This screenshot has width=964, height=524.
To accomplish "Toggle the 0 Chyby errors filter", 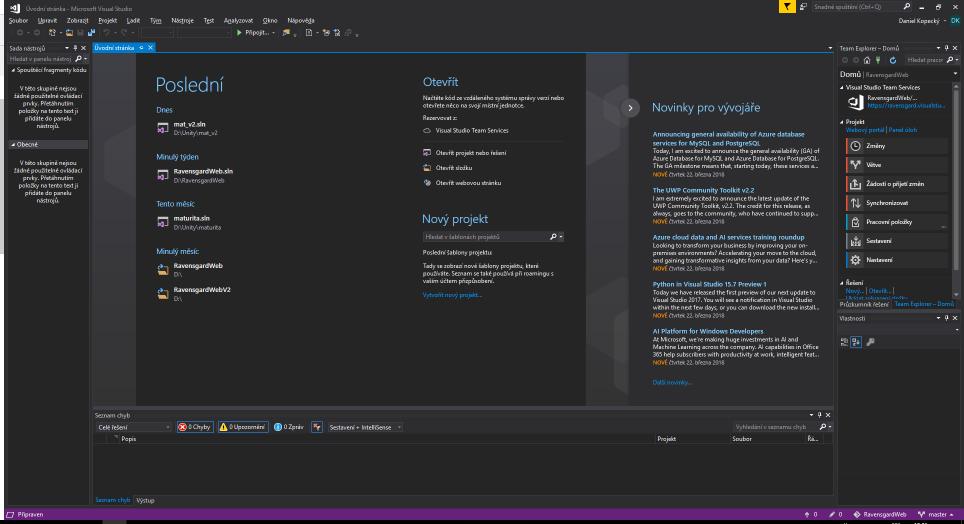I will coord(194,427).
